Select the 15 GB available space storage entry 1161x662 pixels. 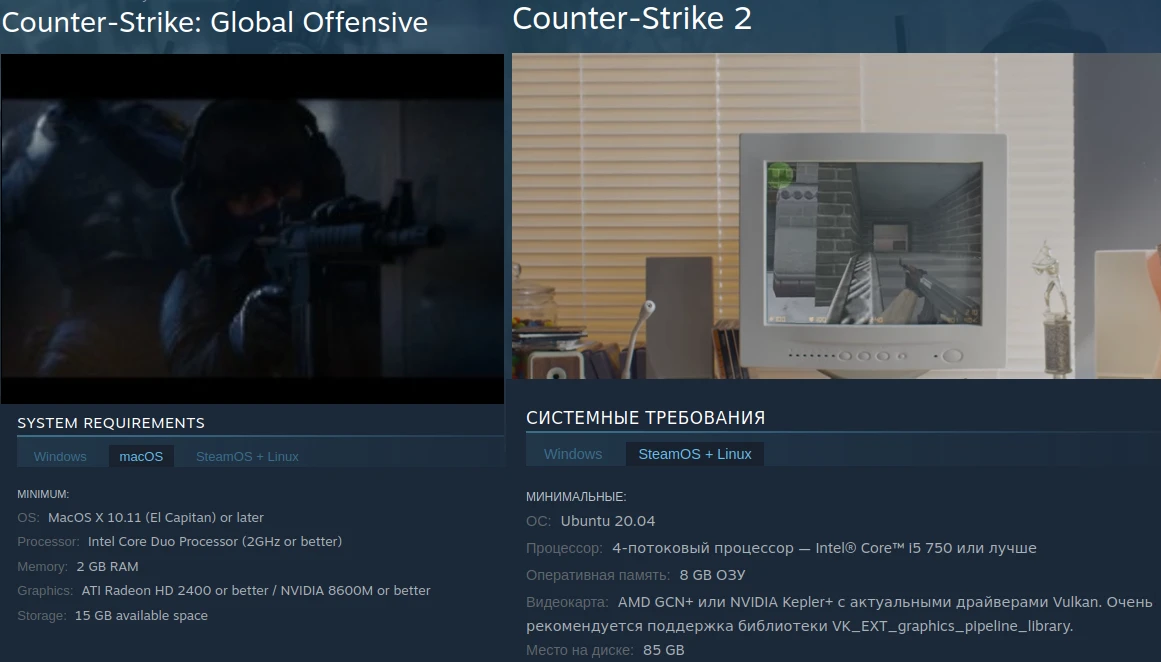click(141, 615)
